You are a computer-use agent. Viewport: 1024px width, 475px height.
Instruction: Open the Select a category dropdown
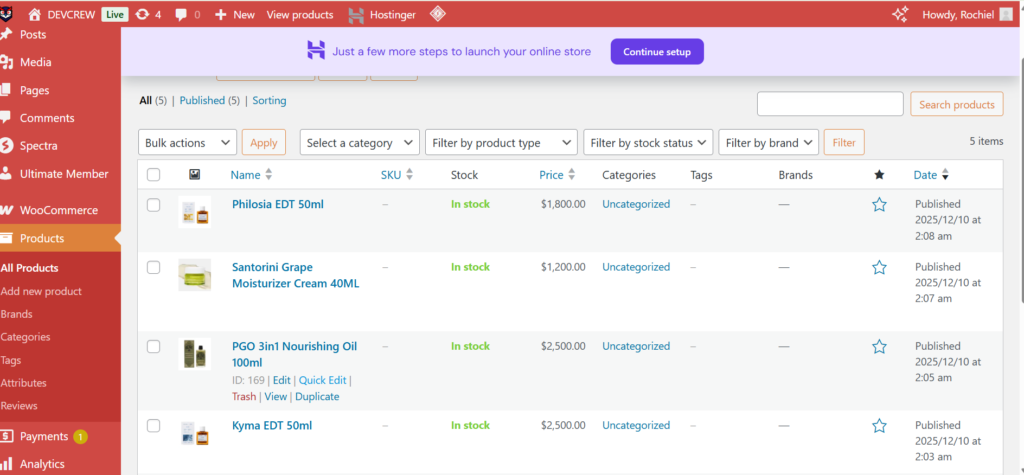tap(360, 143)
